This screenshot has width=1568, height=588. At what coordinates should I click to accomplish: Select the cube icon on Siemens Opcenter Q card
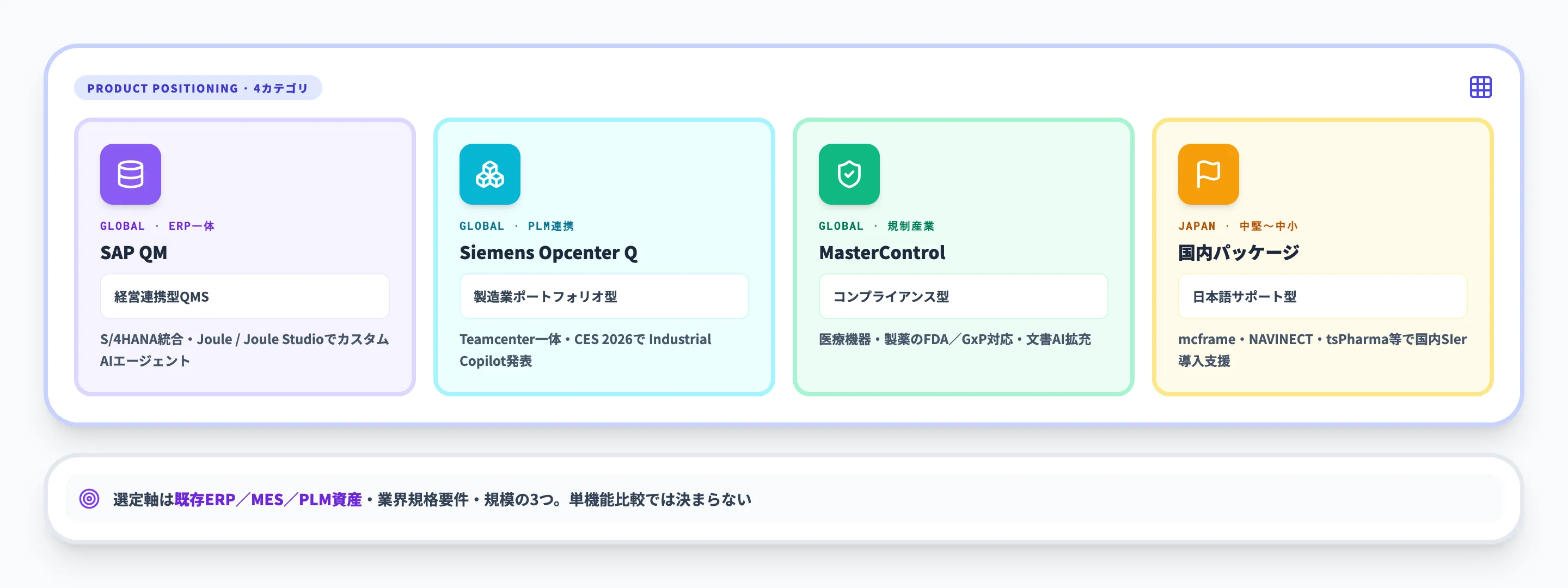click(489, 175)
